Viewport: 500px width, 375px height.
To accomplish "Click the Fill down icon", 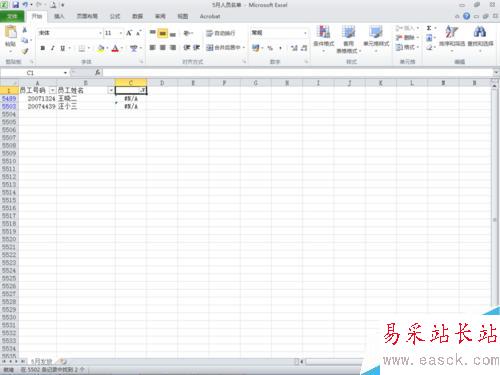I will (x=429, y=38).
